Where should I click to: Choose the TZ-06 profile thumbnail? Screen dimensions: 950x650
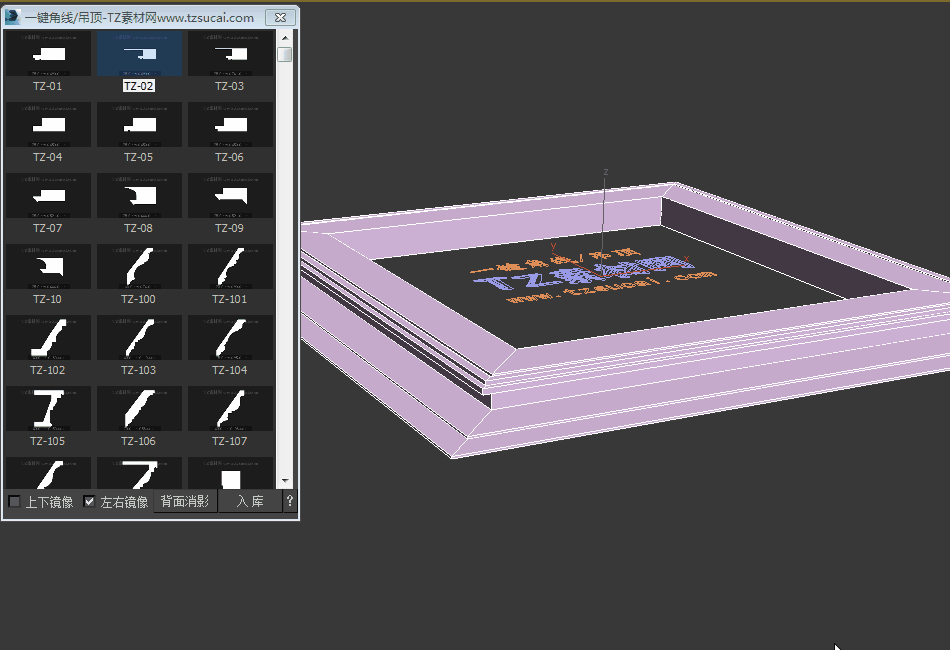click(230, 125)
